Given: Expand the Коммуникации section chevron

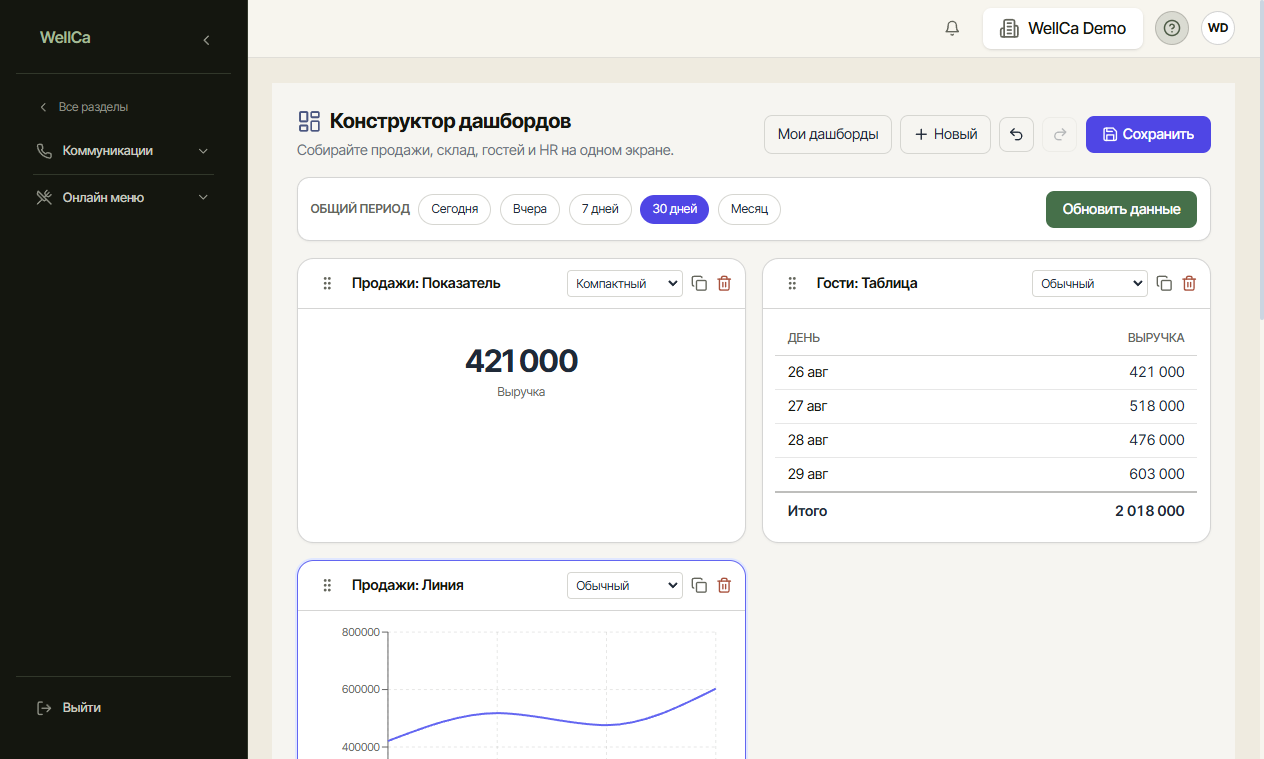Looking at the screenshot, I should (203, 151).
